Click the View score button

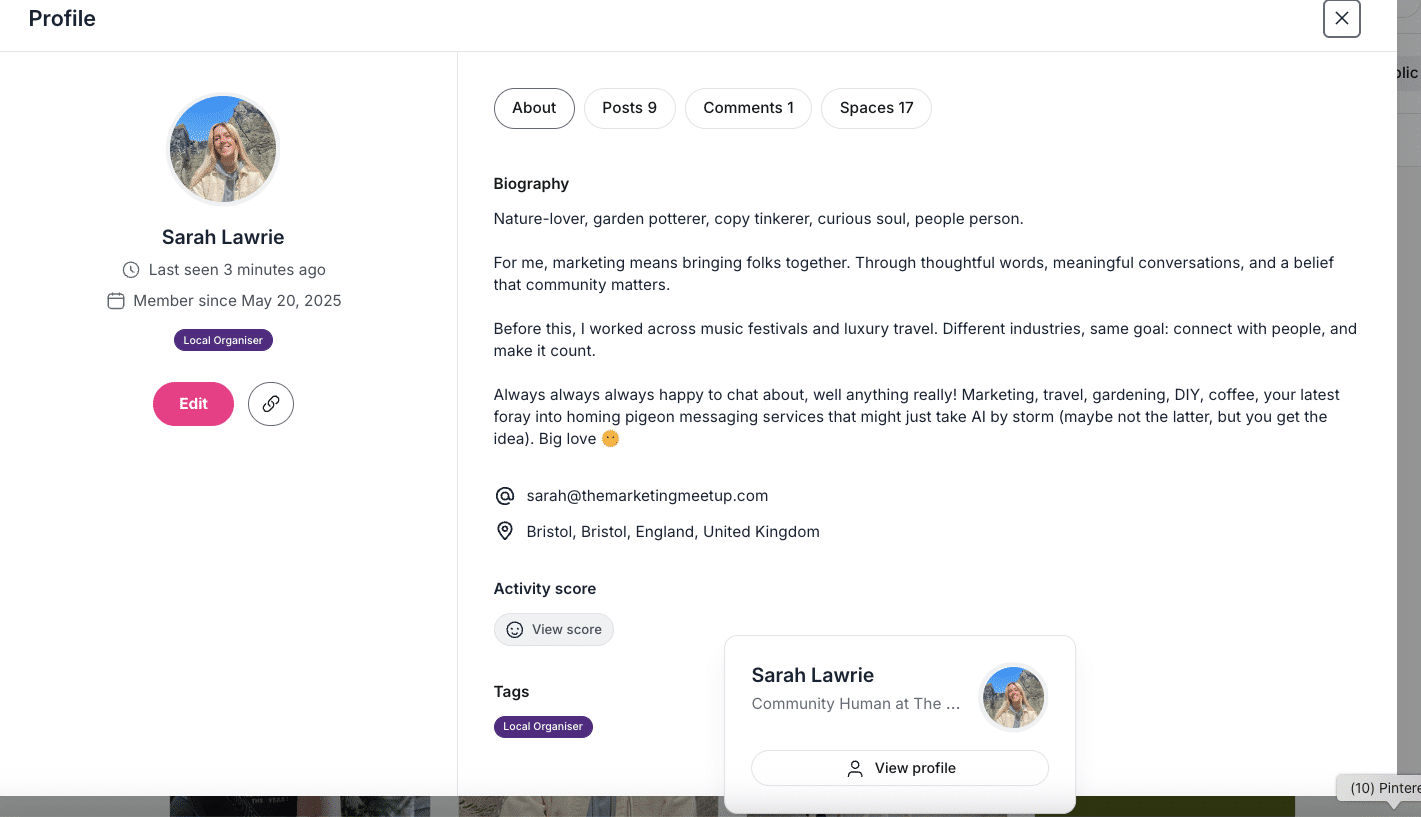tap(554, 630)
